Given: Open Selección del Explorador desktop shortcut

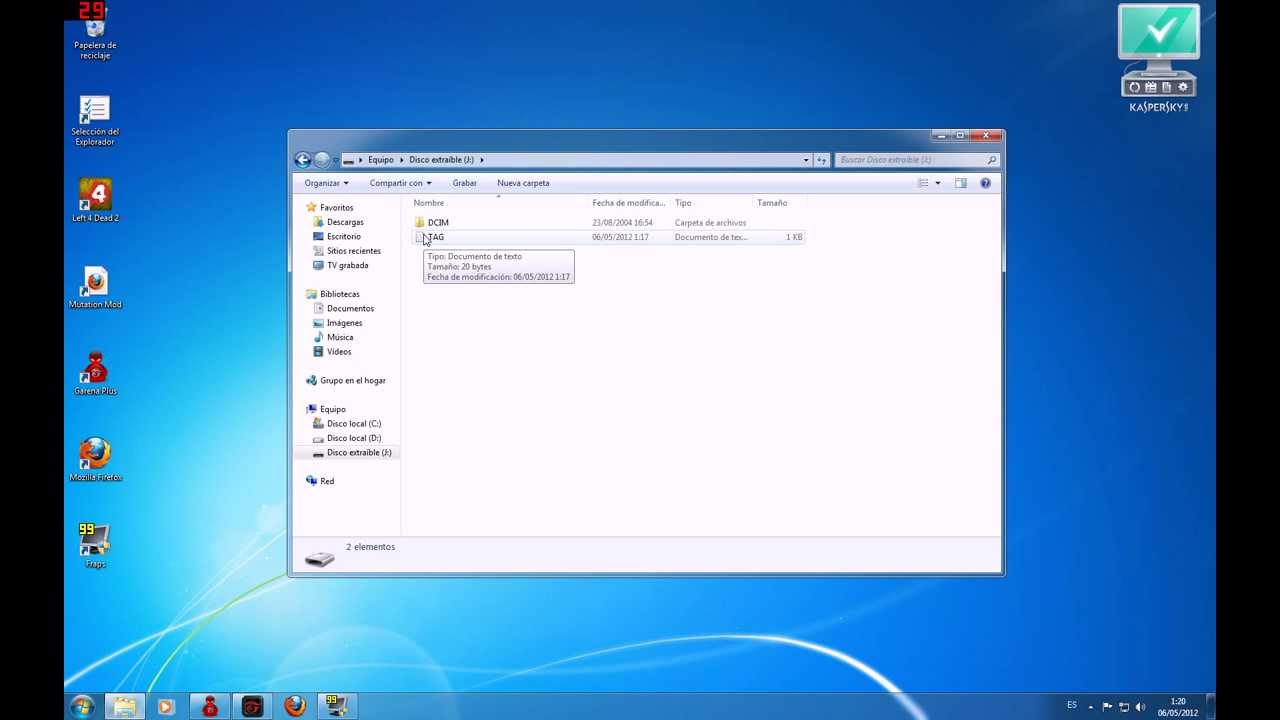Looking at the screenshot, I should [x=95, y=120].
